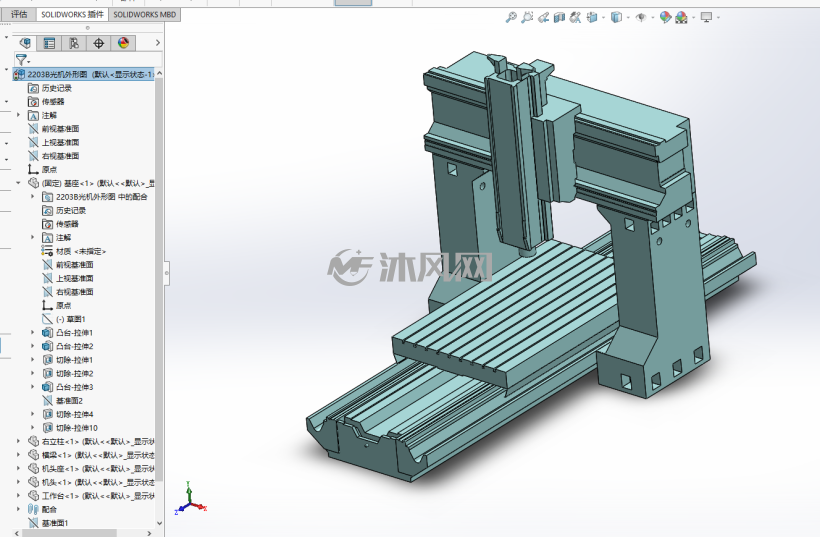Expand the 凸台-拉伸1 feature
This screenshot has width=820, height=537.
point(32,333)
